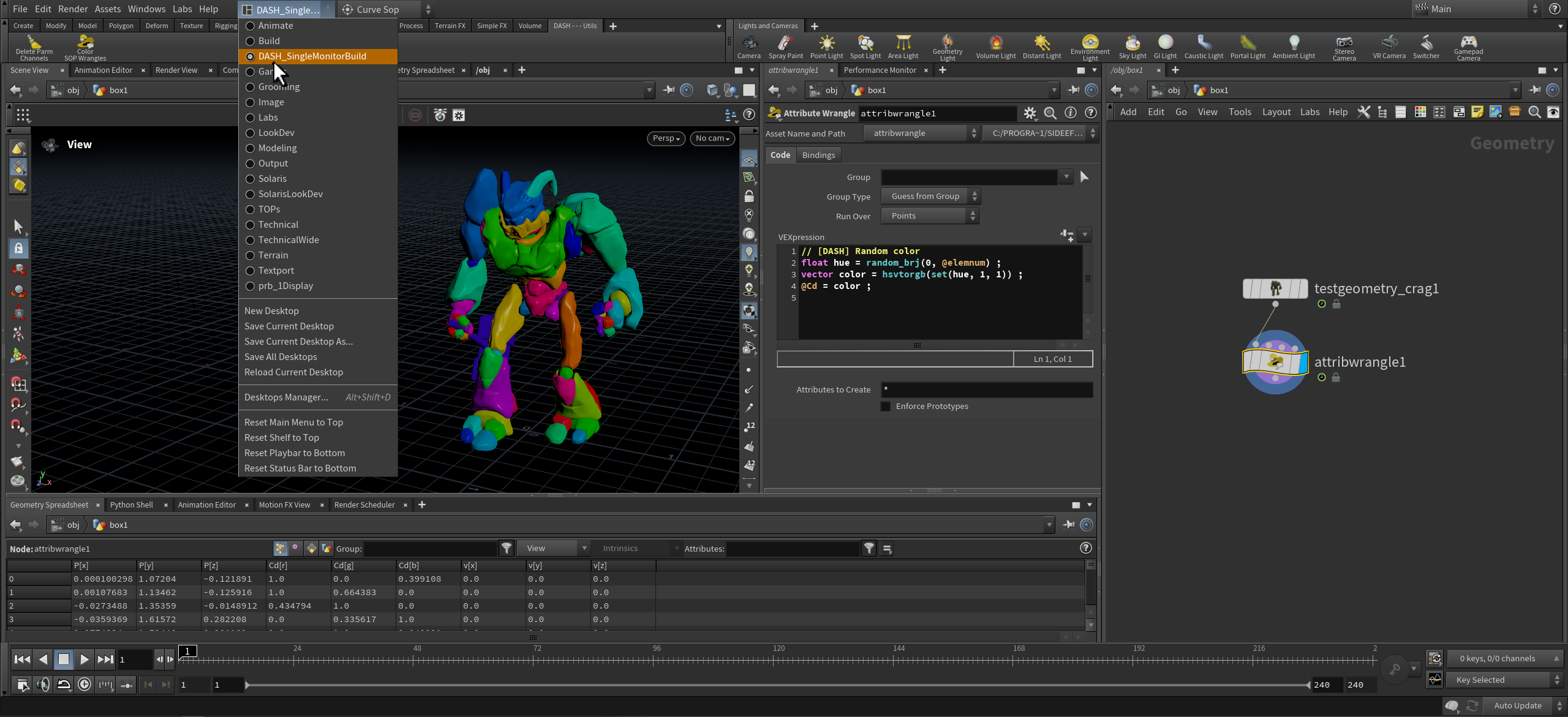Click the network view find icon
The image size is (1568, 717).
(x=1534, y=112)
